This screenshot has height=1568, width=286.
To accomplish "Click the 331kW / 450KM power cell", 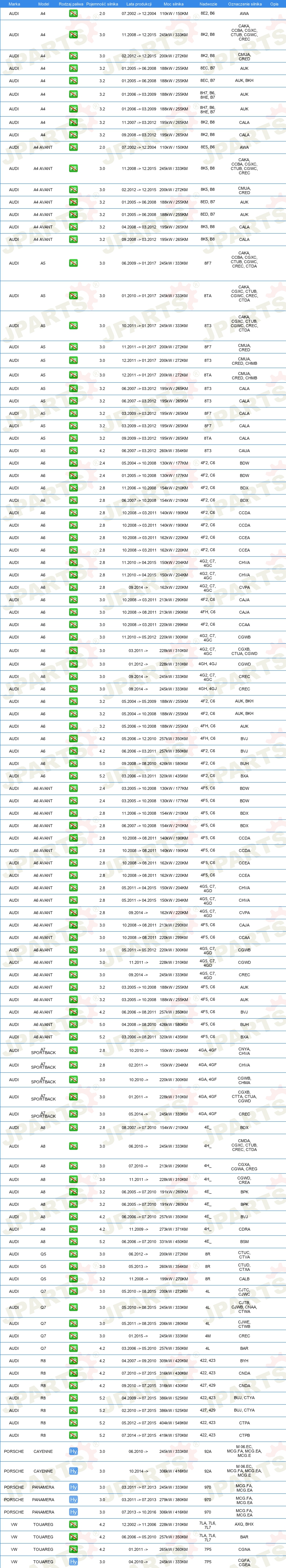I will click(173, 1242).
